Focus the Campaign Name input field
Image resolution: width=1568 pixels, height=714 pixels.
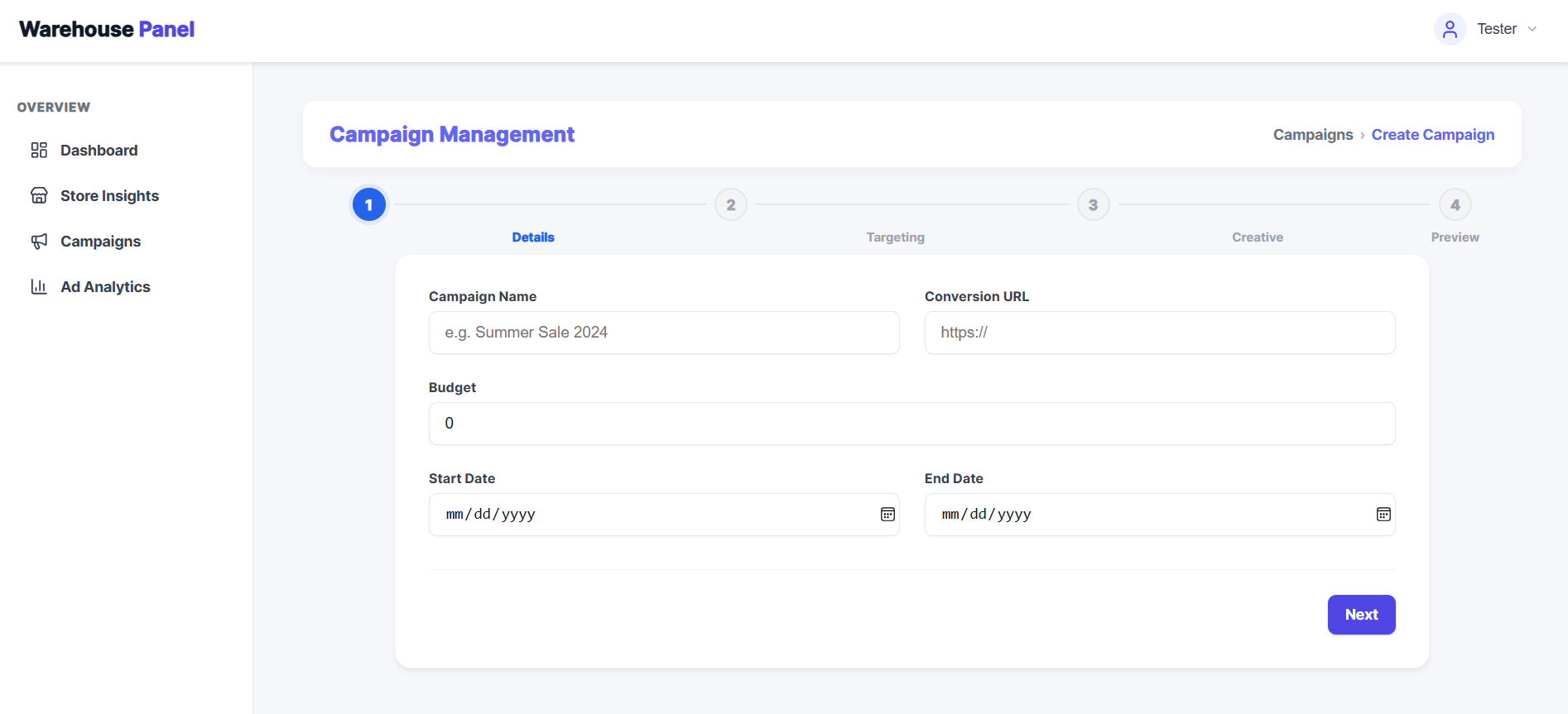click(x=664, y=333)
